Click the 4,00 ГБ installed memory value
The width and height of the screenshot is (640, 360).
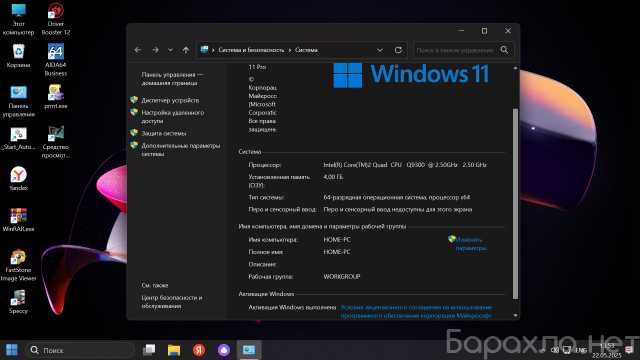point(333,177)
